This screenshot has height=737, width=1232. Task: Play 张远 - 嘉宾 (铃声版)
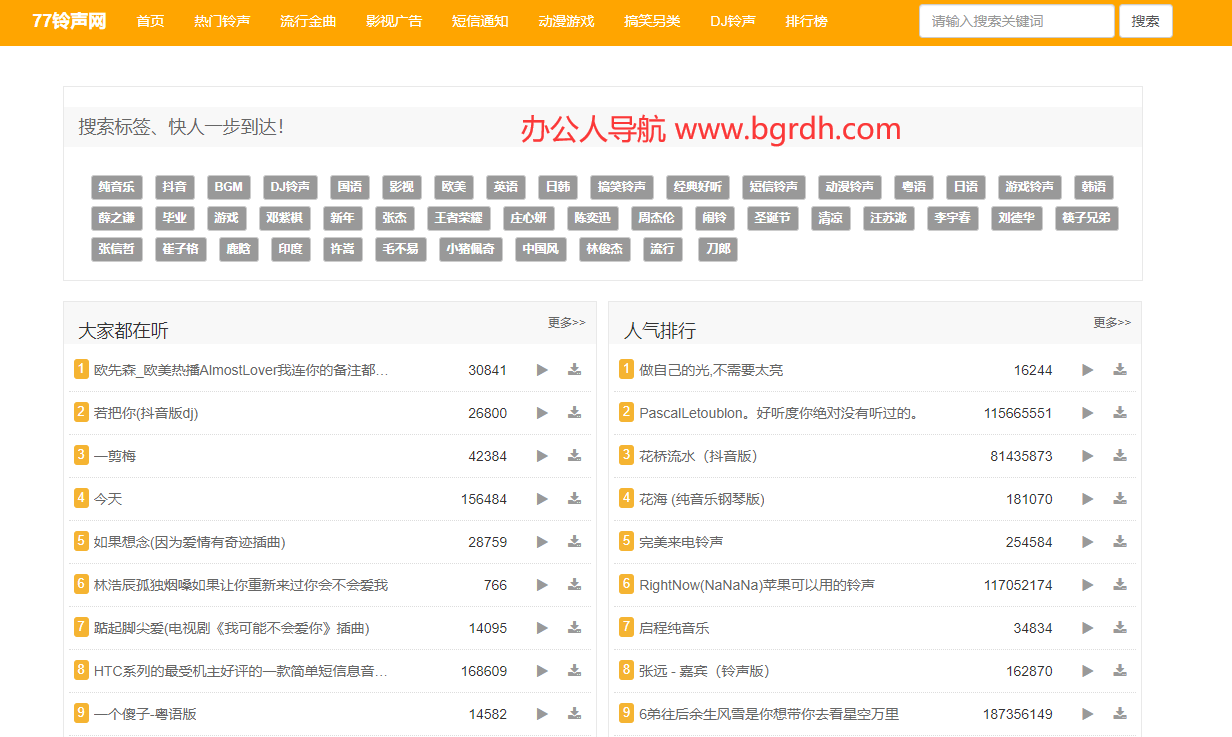pyautogui.click(x=1088, y=671)
